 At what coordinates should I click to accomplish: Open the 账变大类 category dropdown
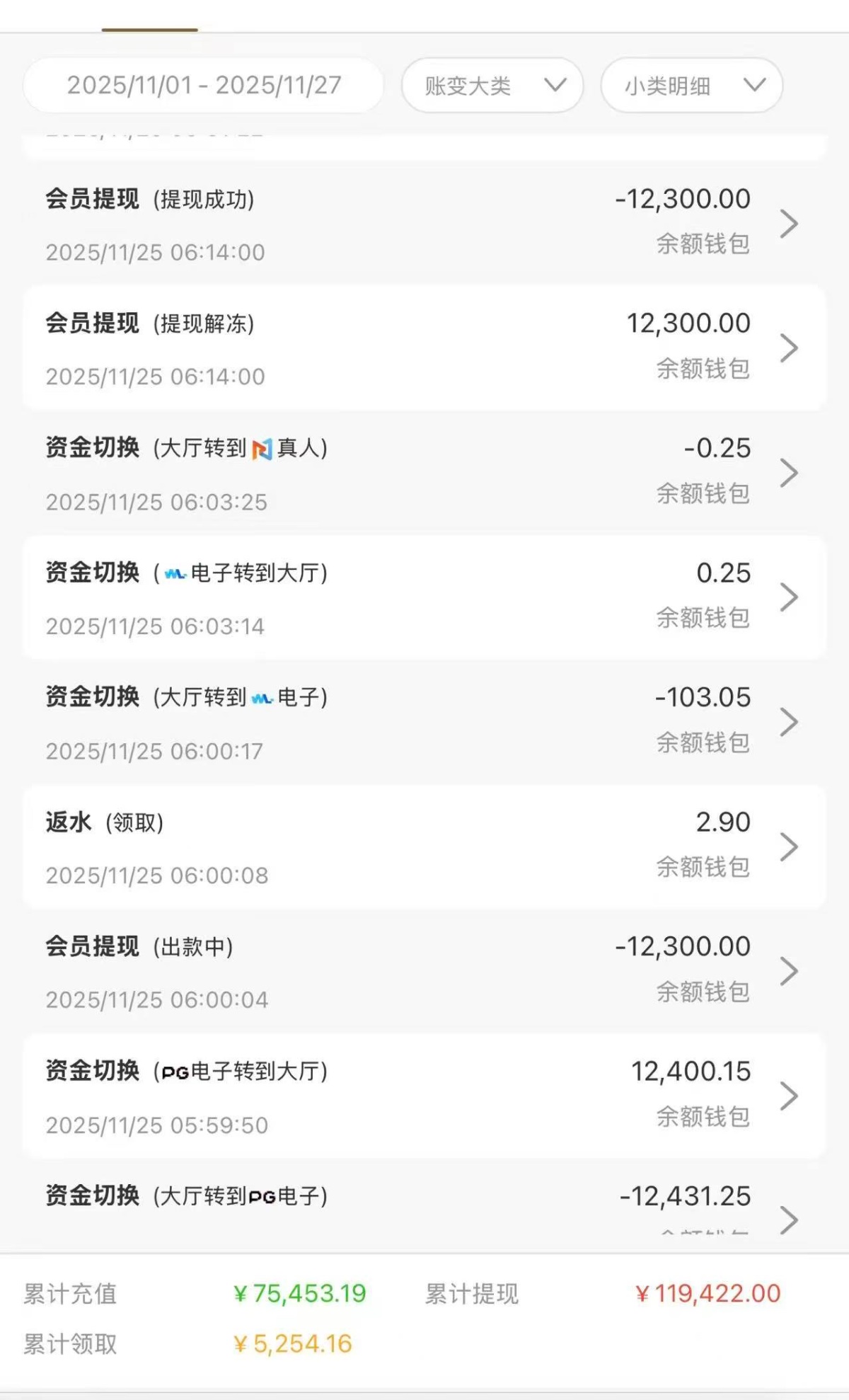(492, 86)
